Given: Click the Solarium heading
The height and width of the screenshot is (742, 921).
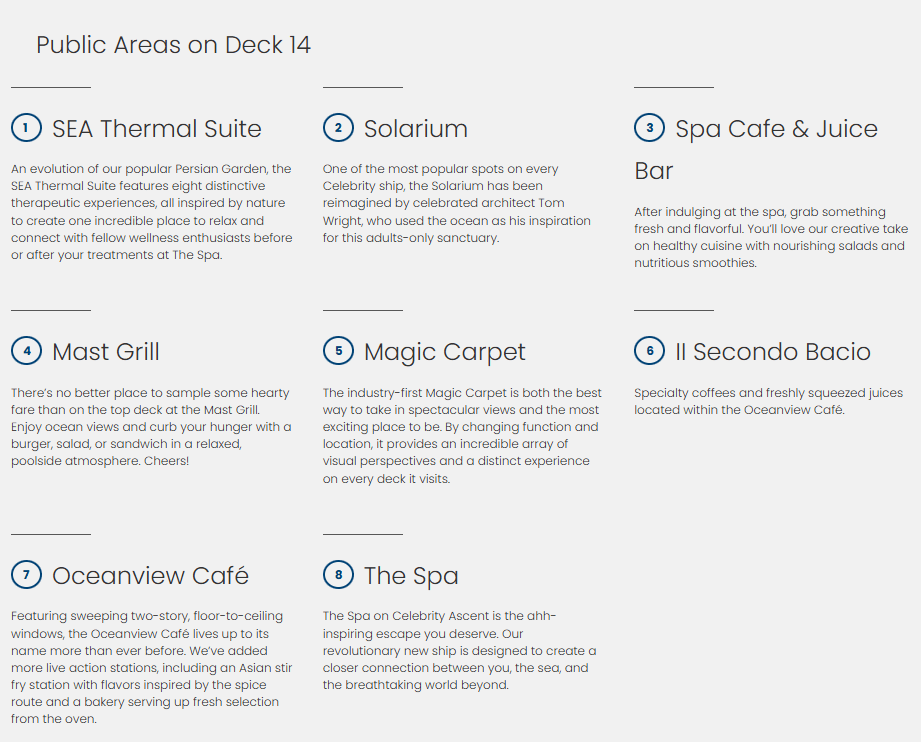Looking at the screenshot, I should (x=416, y=129).
